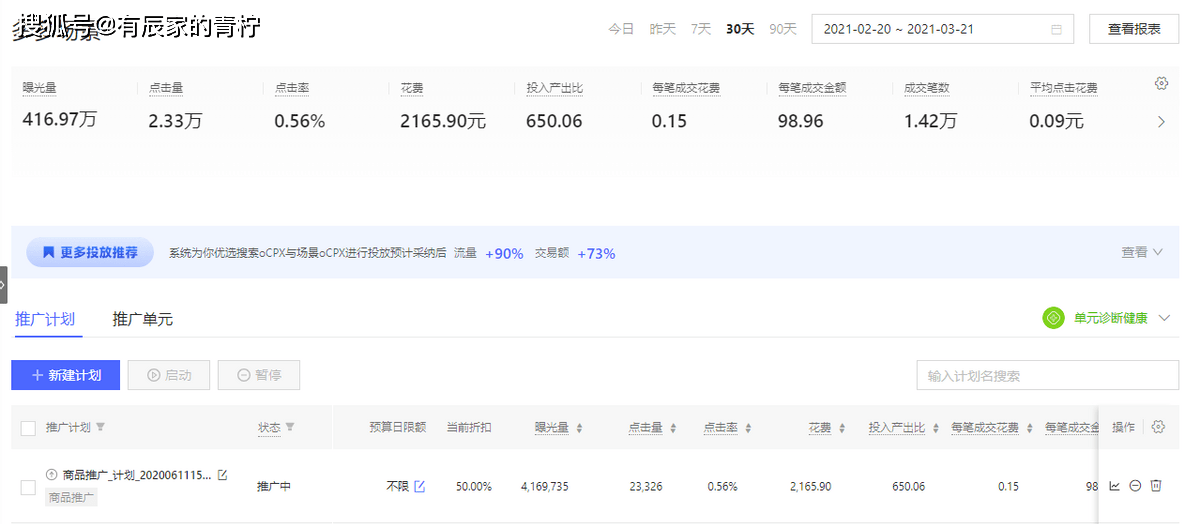1200x524 pixels.
Task: Open reports via the 查看报表 button
Action: (x=1134, y=29)
